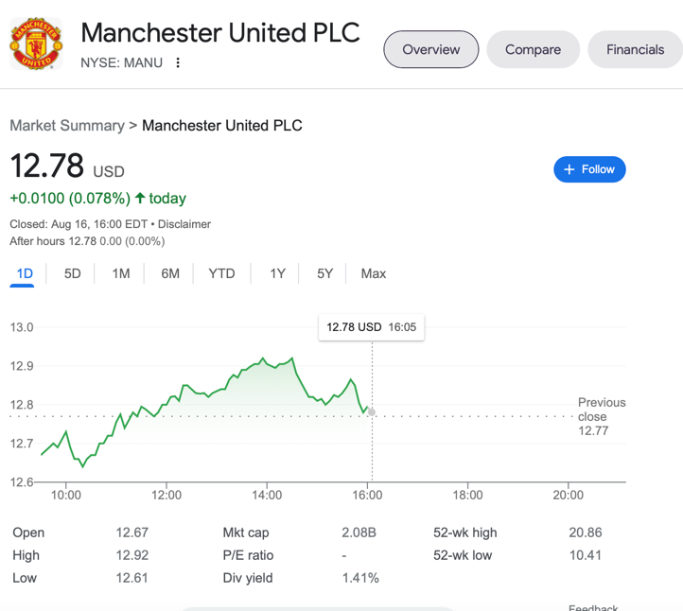Click the Market Summary breadcrumb link
Image resolution: width=683 pixels, height=611 pixels.
(x=66, y=125)
